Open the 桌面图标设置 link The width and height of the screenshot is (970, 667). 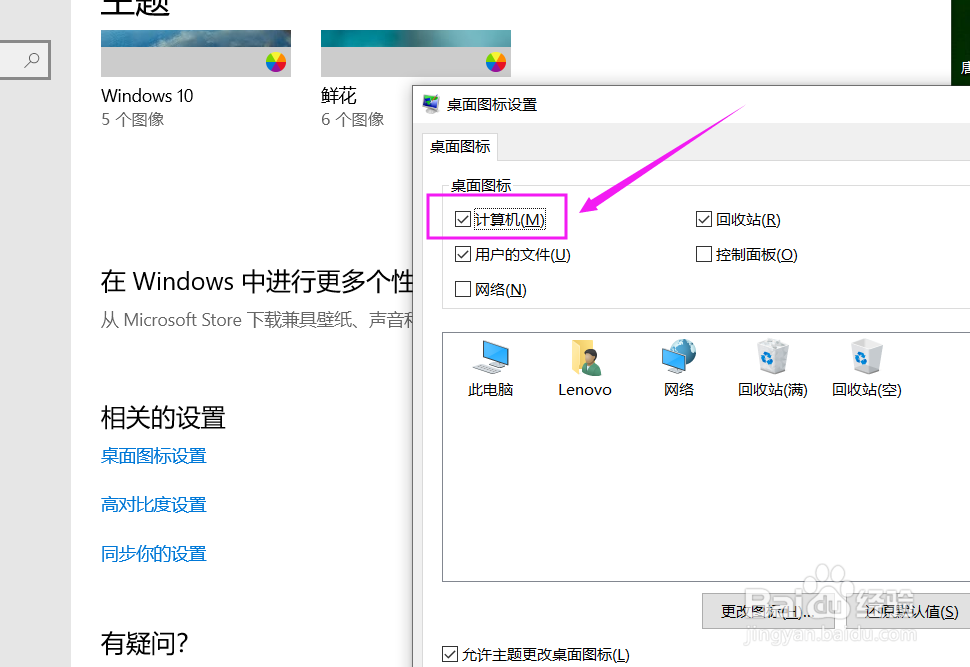coord(153,456)
